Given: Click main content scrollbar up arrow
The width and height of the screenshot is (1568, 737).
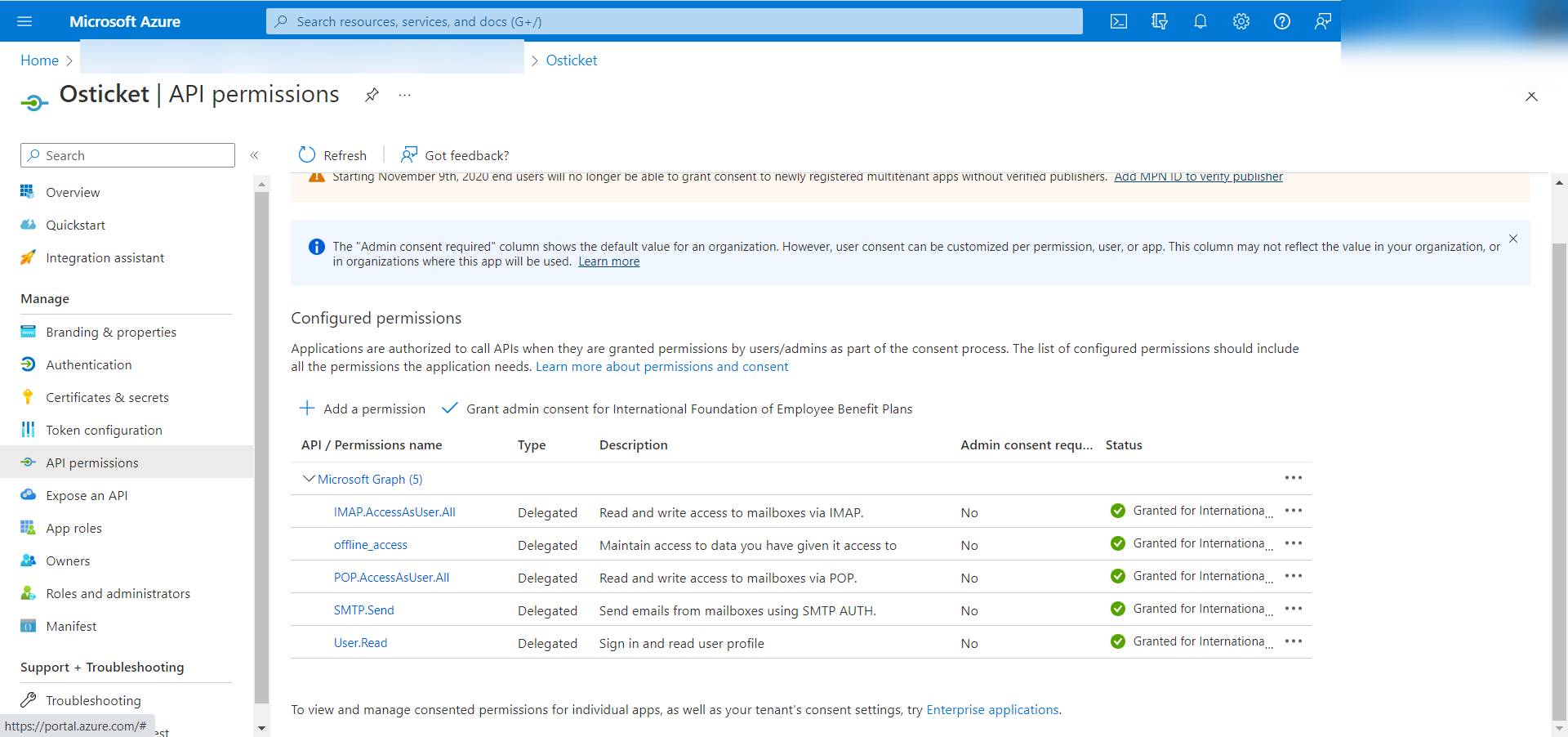Looking at the screenshot, I should 1559,183.
